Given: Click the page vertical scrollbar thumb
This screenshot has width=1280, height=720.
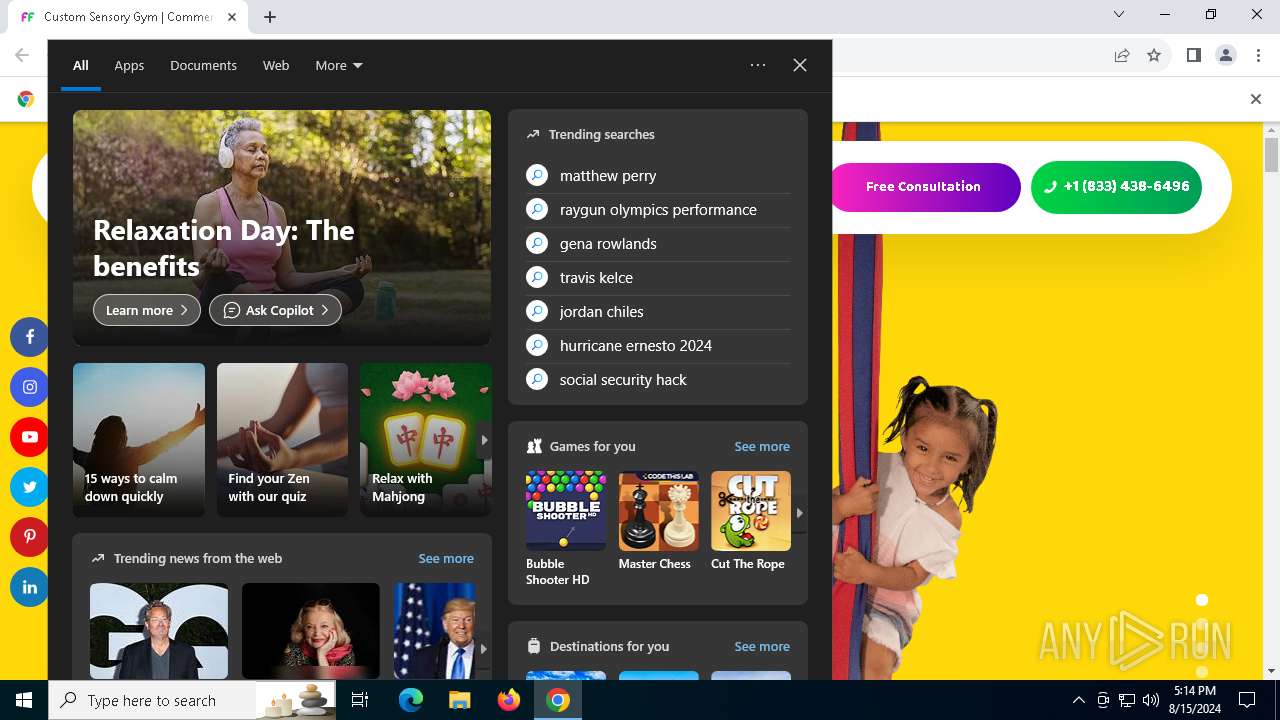Looking at the screenshot, I should (x=1271, y=155).
